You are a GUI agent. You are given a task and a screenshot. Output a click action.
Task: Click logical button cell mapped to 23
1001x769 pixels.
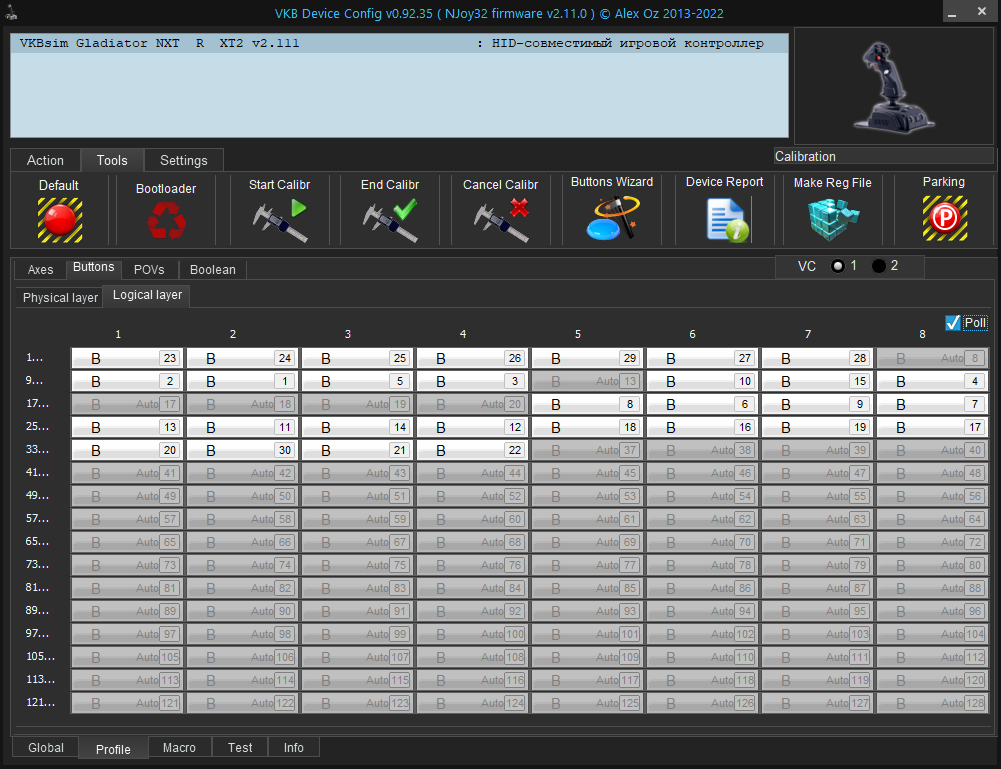coord(126,358)
